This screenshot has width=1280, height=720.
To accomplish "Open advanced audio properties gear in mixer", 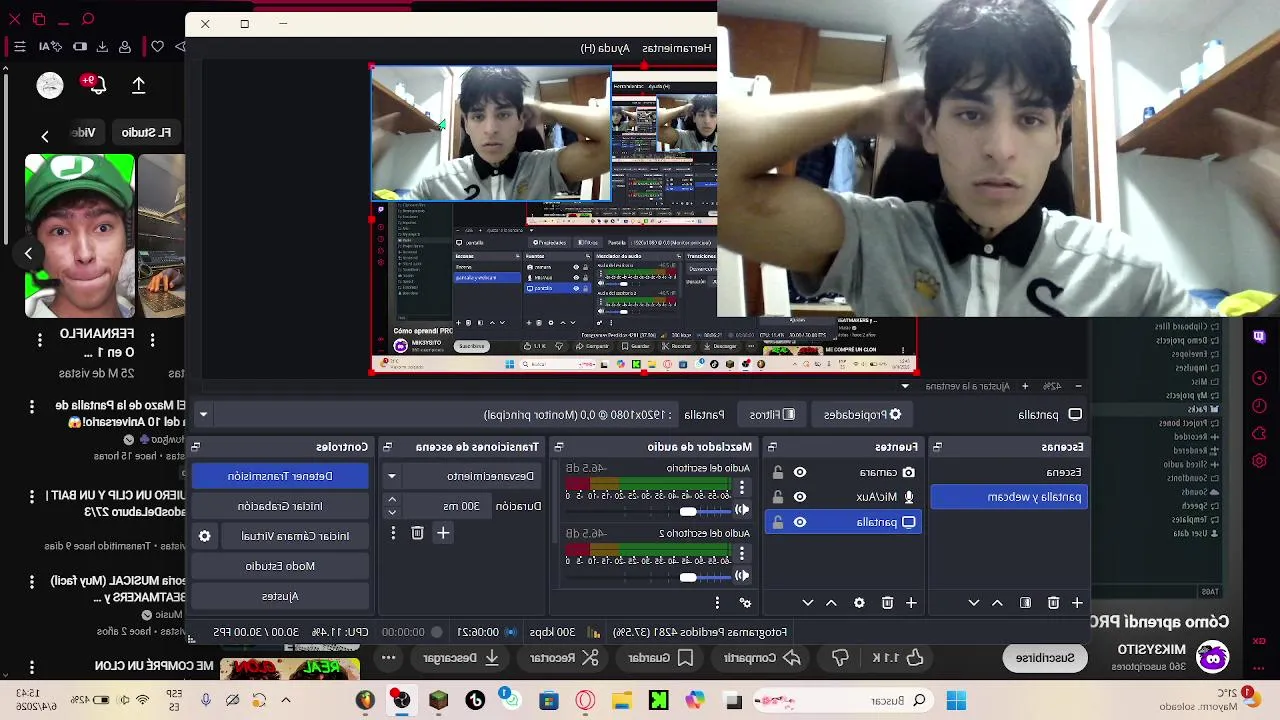I will click(745, 603).
